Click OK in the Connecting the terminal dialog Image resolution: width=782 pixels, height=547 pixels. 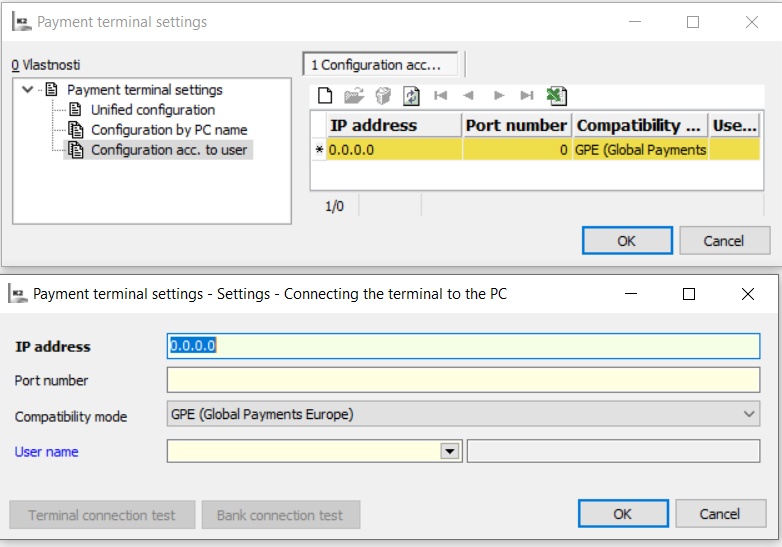click(622, 514)
